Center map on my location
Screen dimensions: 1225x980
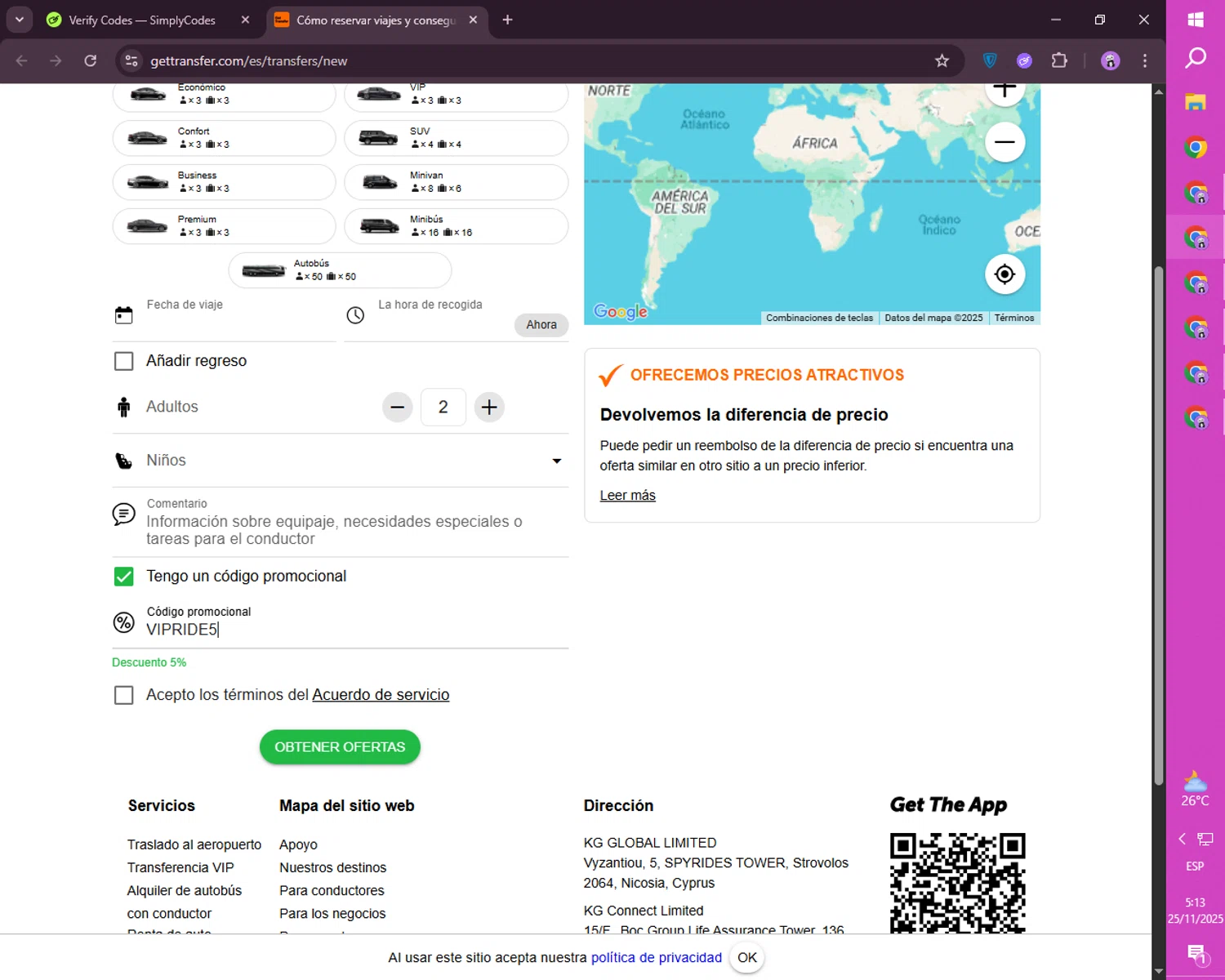coord(1004,274)
